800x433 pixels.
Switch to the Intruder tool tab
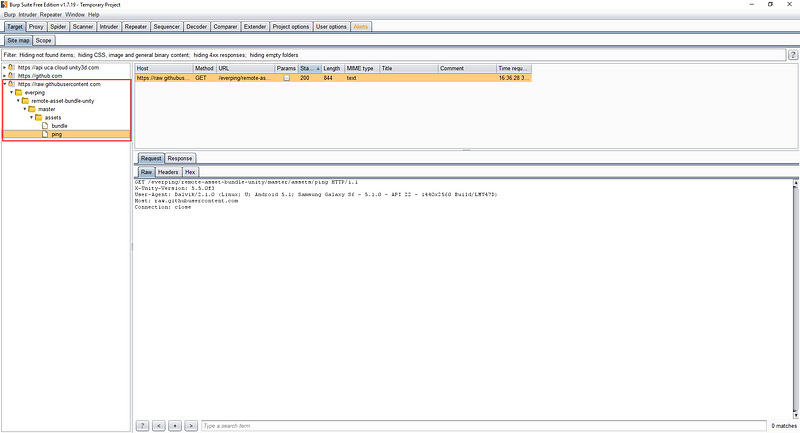109,27
